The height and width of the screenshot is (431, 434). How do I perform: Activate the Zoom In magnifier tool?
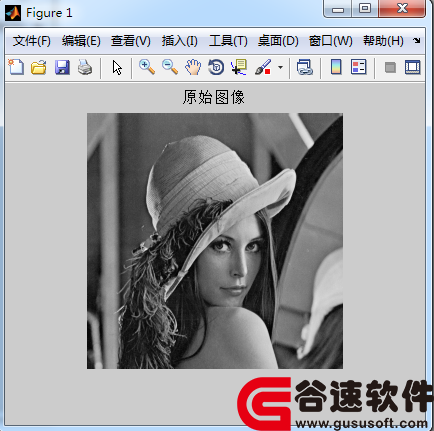click(x=147, y=67)
